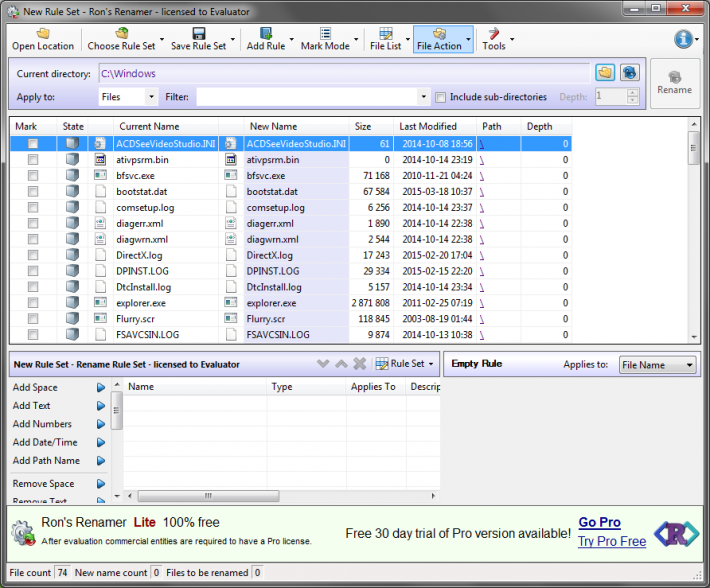Screen dimensions: 710x588
Task: Tick the mark checkbox for bfsvc.exe
Action: [33, 175]
